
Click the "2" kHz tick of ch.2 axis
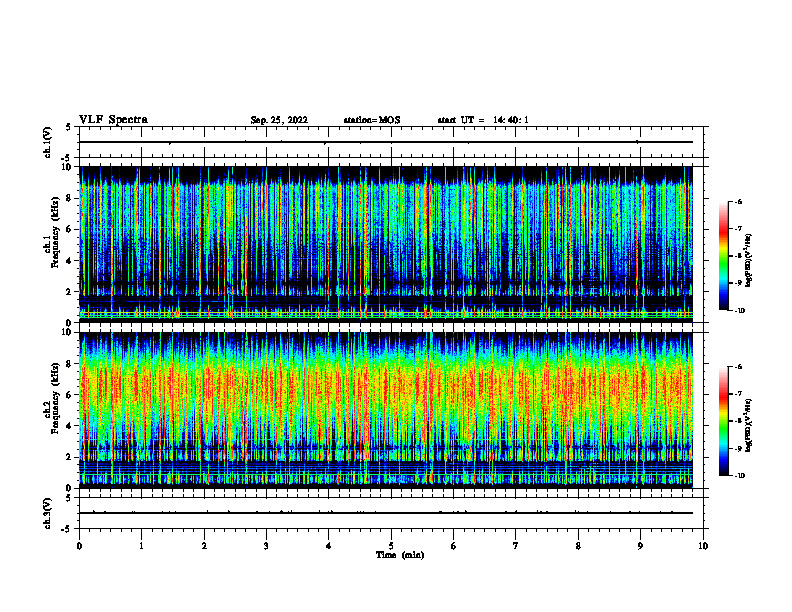[x=69, y=457]
